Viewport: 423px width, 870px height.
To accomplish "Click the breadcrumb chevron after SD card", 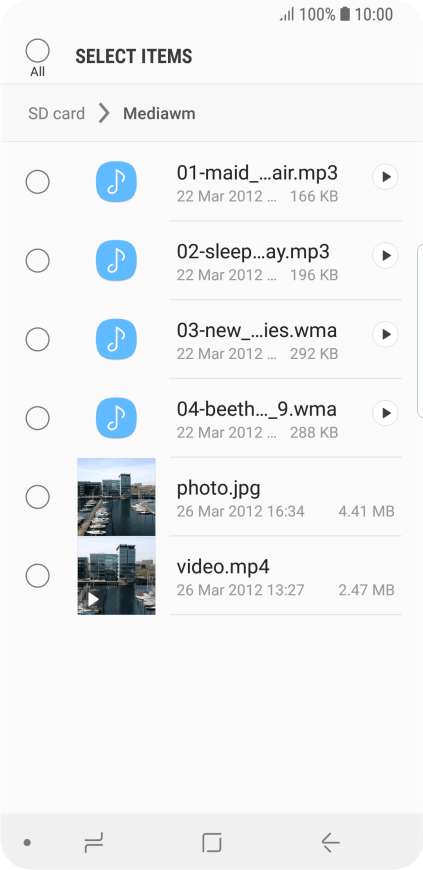I will 104,114.
